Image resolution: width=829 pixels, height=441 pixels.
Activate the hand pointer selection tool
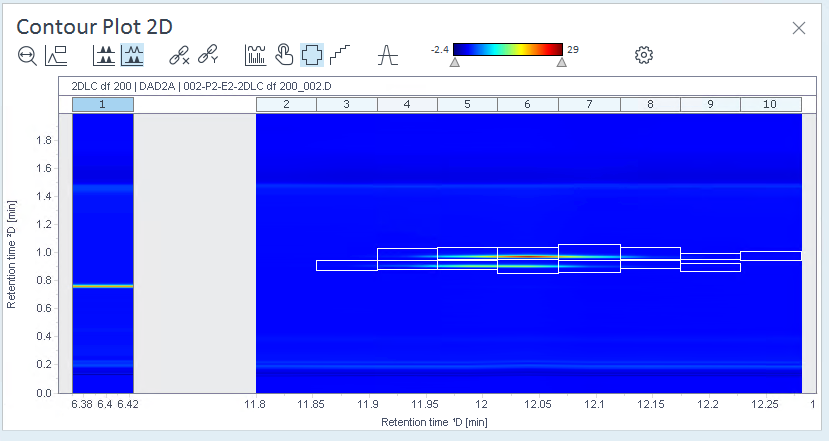(284, 55)
